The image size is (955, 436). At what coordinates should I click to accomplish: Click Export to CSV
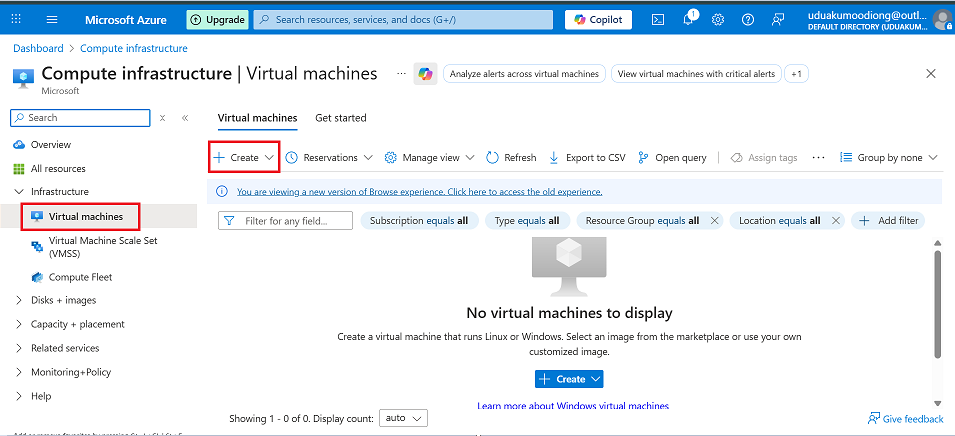pos(587,158)
